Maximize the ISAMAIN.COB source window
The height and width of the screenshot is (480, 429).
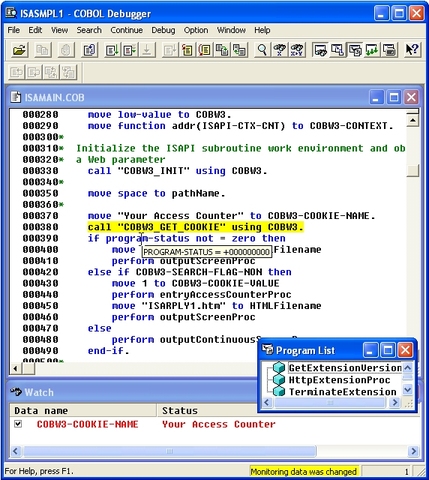click(x=394, y=97)
